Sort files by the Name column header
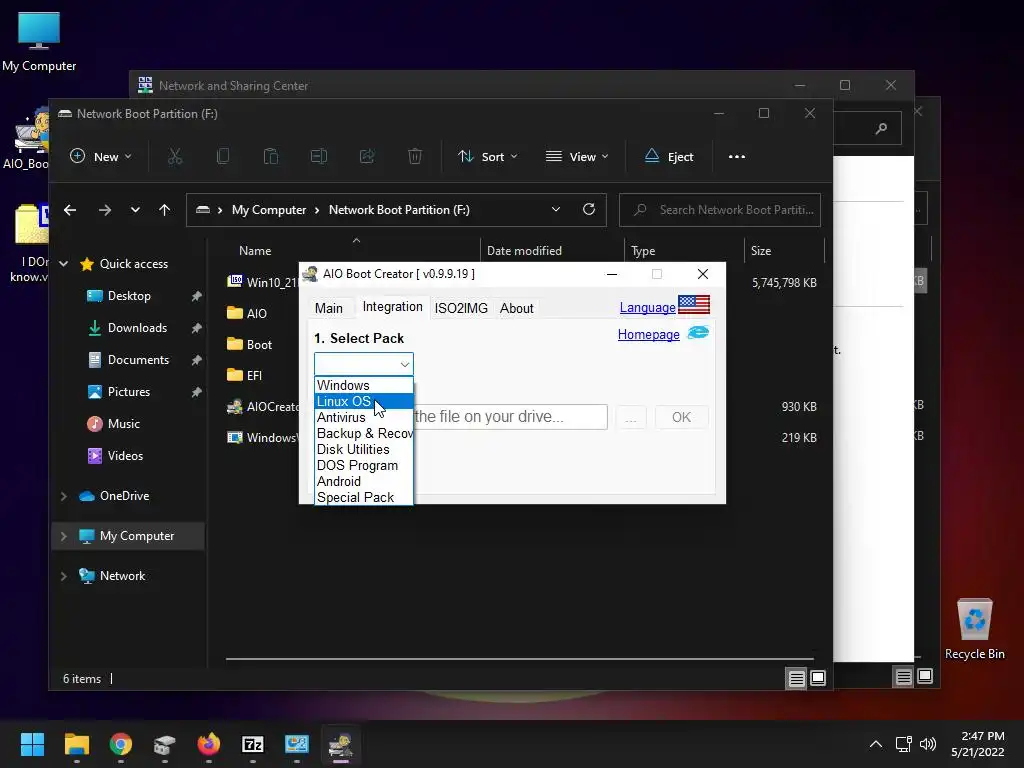 (x=255, y=251)
